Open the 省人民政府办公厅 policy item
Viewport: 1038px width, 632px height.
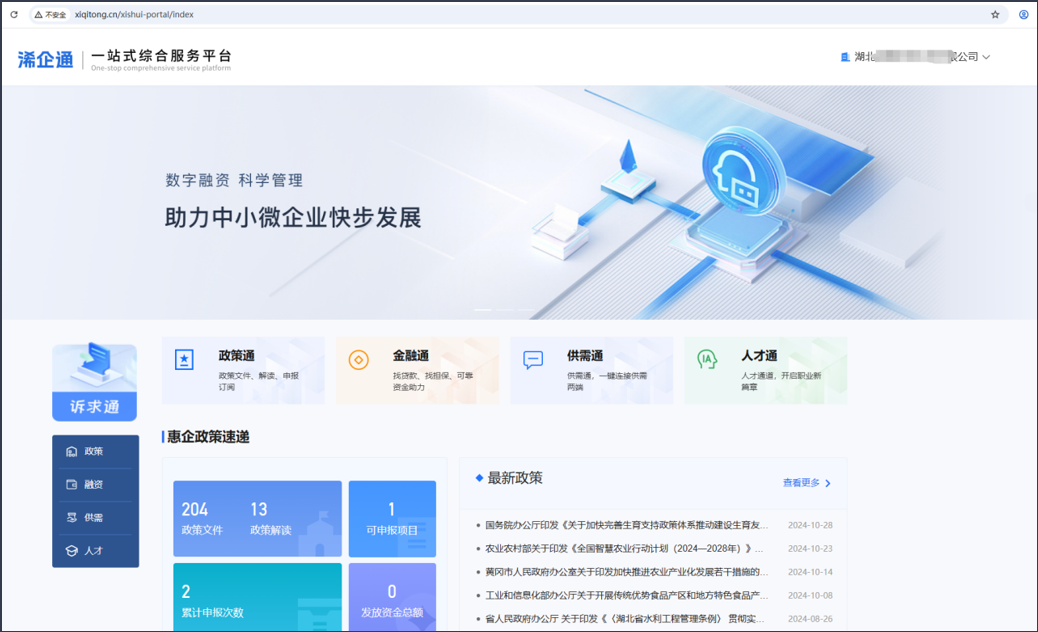(x=624, y=619)
